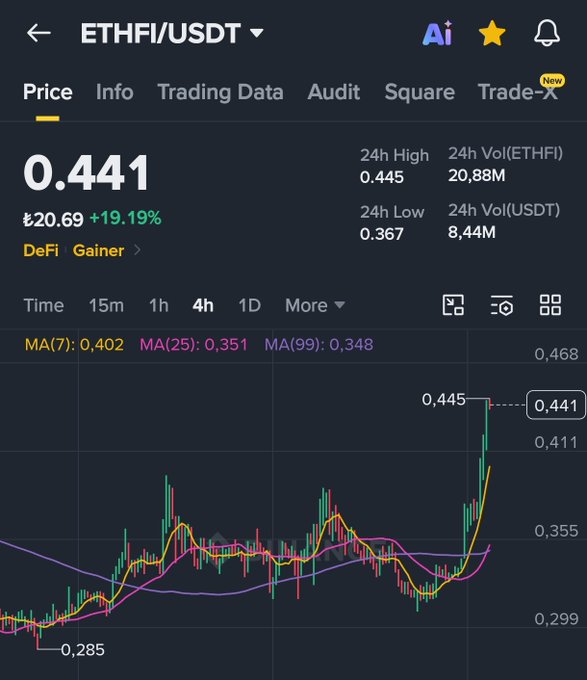Click the +19.19% change value
Viewport: 587px width, 680px height.
125,218
